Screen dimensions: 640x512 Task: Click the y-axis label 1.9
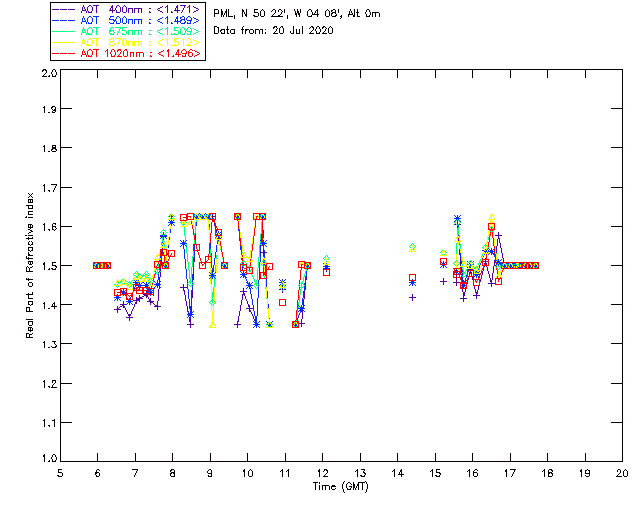[x=49, y=109]
